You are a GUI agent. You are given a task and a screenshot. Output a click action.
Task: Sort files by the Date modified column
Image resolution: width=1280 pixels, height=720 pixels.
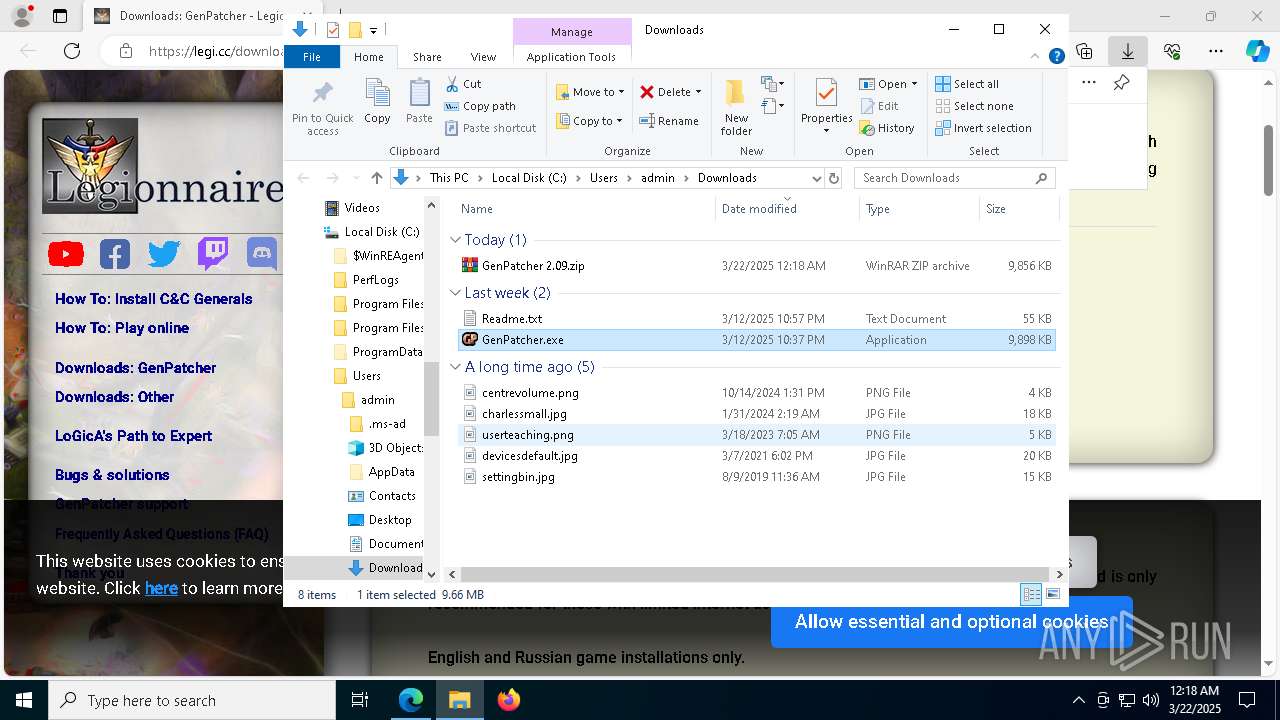pos(759,209)
